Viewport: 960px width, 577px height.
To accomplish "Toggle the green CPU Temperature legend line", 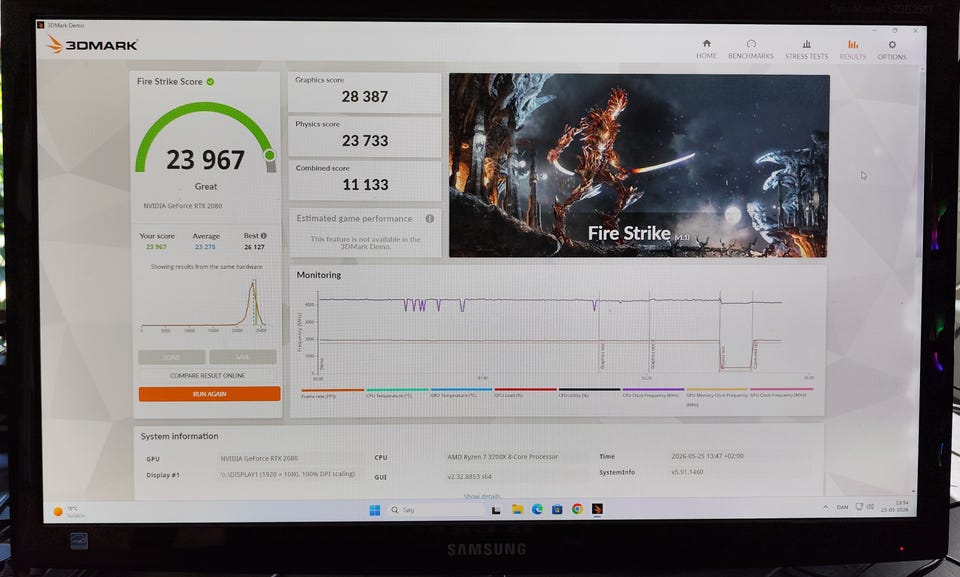I will (x=397, y=393).
